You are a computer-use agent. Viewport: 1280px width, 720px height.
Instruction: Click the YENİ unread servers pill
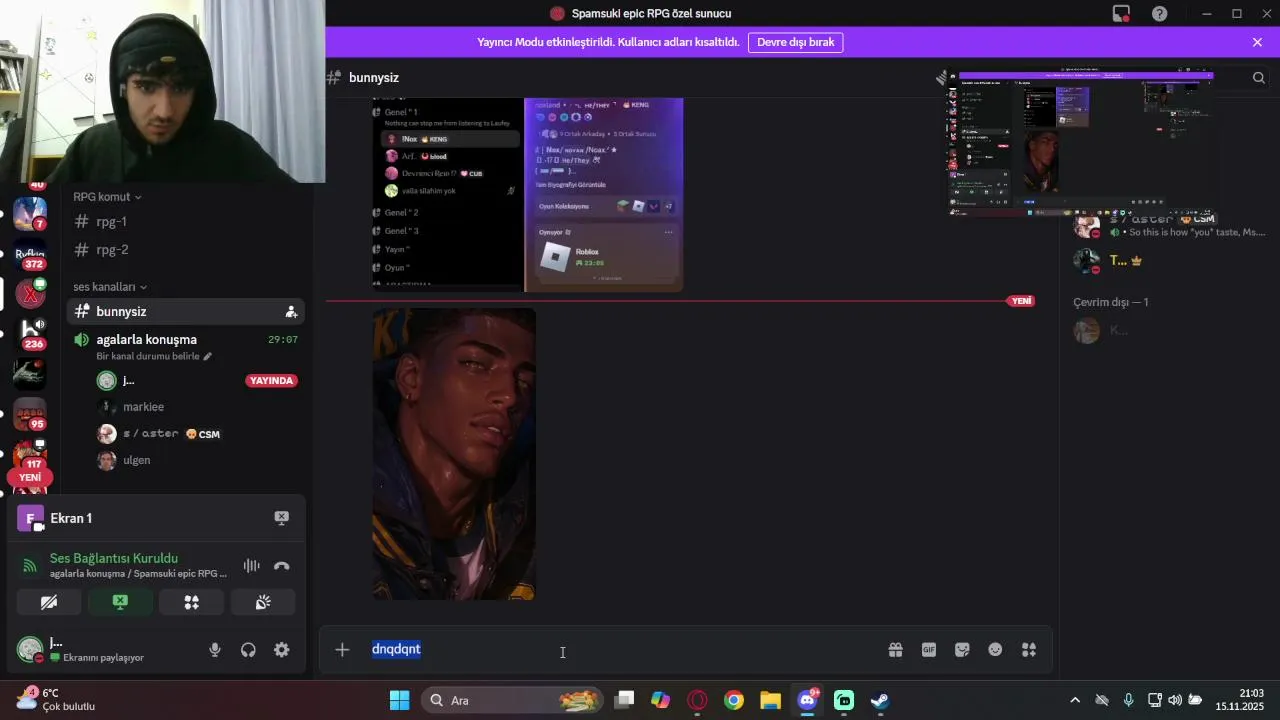[x=30, y=477]
